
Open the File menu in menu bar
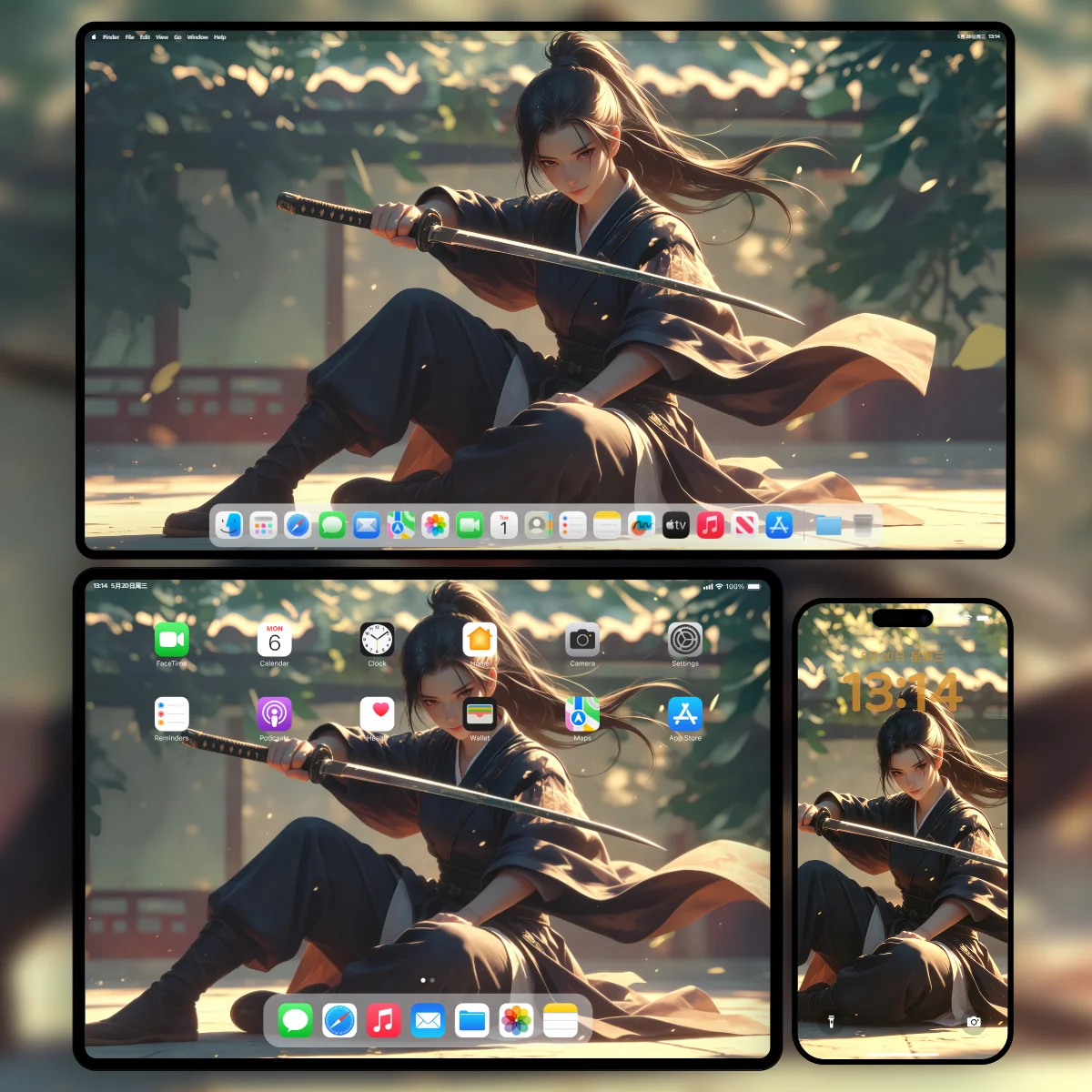coord(129,37)
